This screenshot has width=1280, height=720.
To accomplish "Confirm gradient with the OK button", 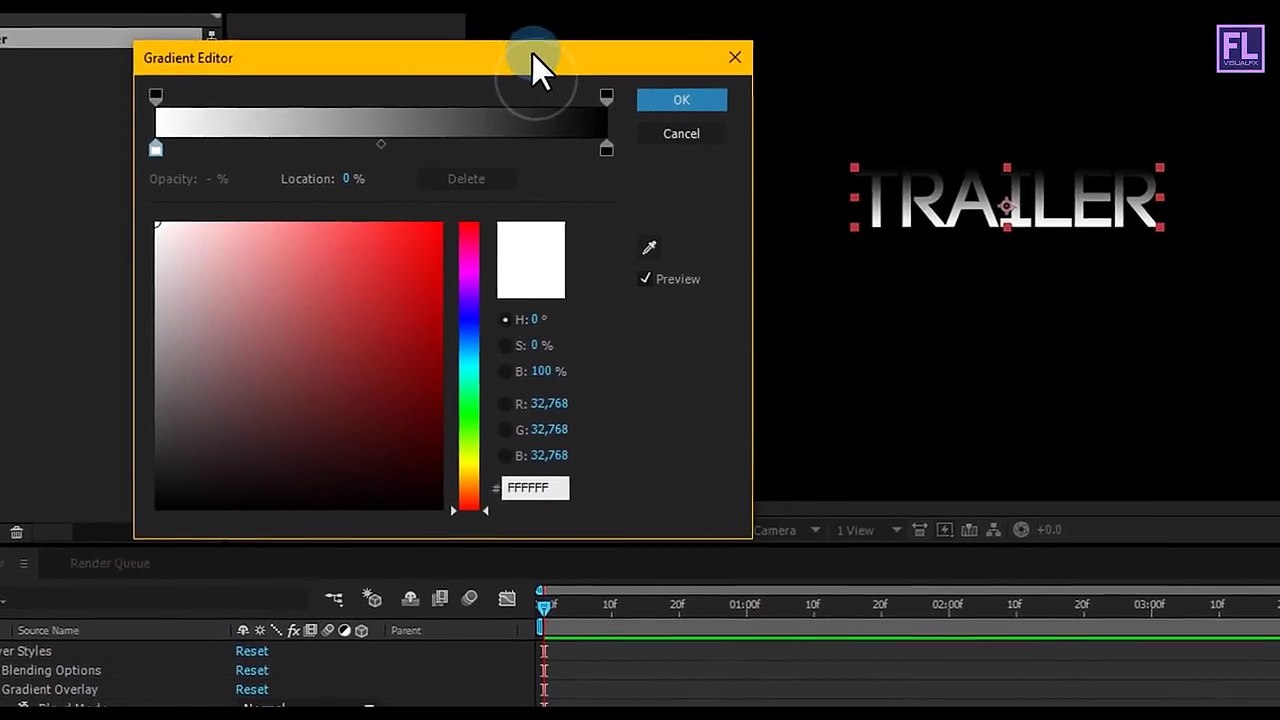I will [682, 100].
